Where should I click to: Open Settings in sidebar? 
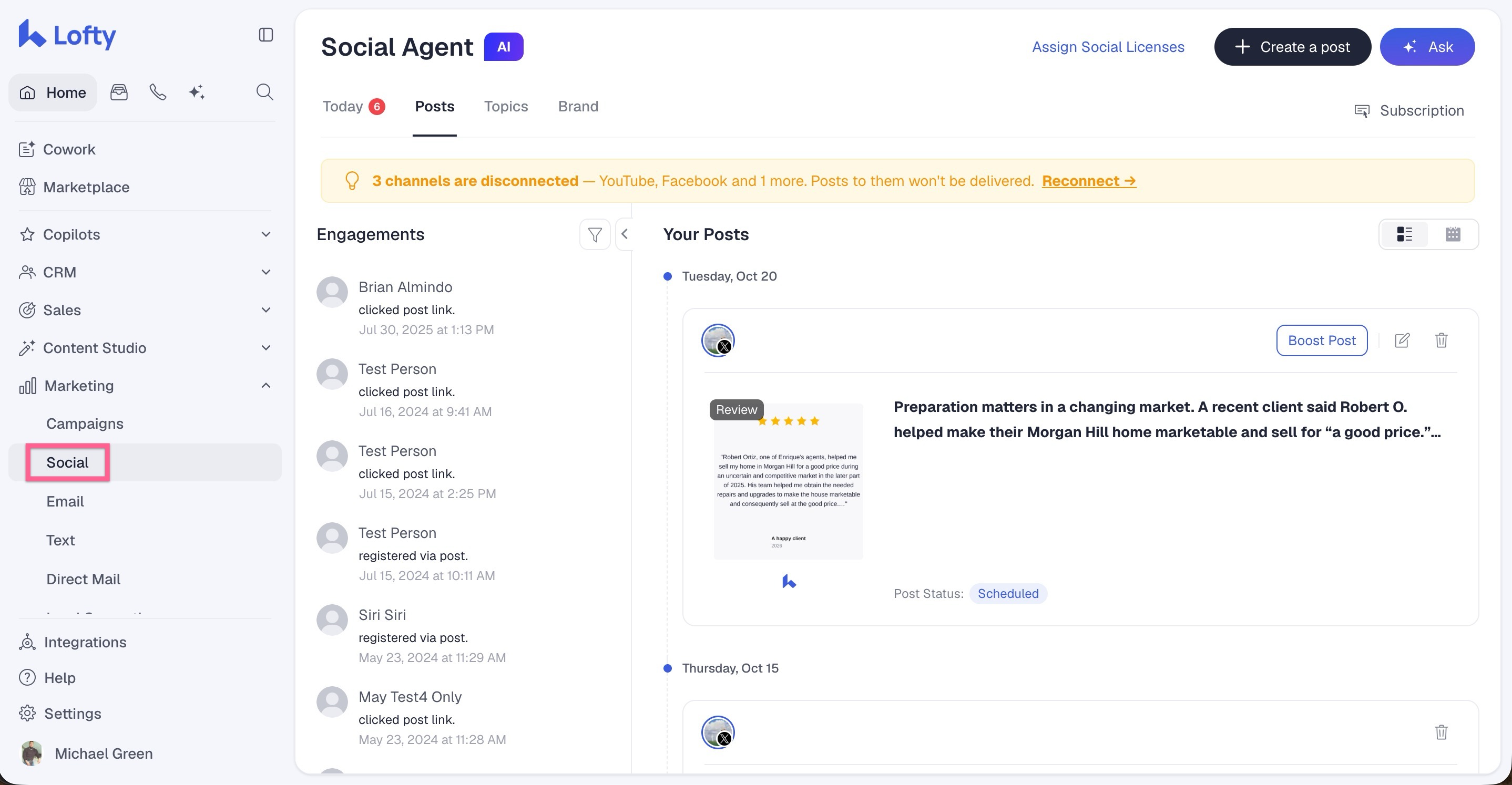60,714
